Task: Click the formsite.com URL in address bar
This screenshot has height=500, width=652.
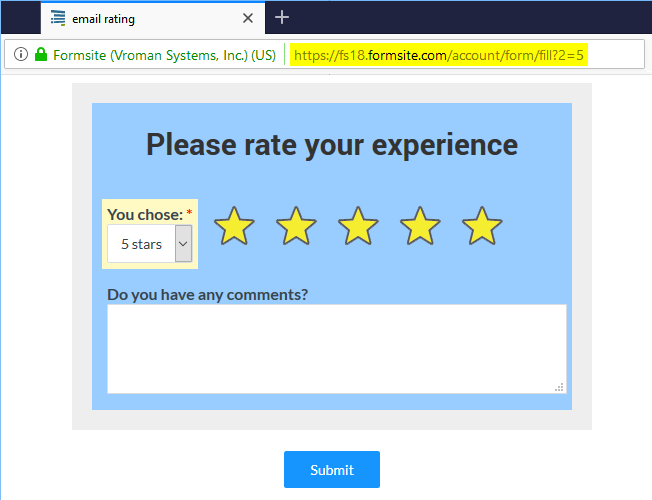Action: tap(439, 55)
